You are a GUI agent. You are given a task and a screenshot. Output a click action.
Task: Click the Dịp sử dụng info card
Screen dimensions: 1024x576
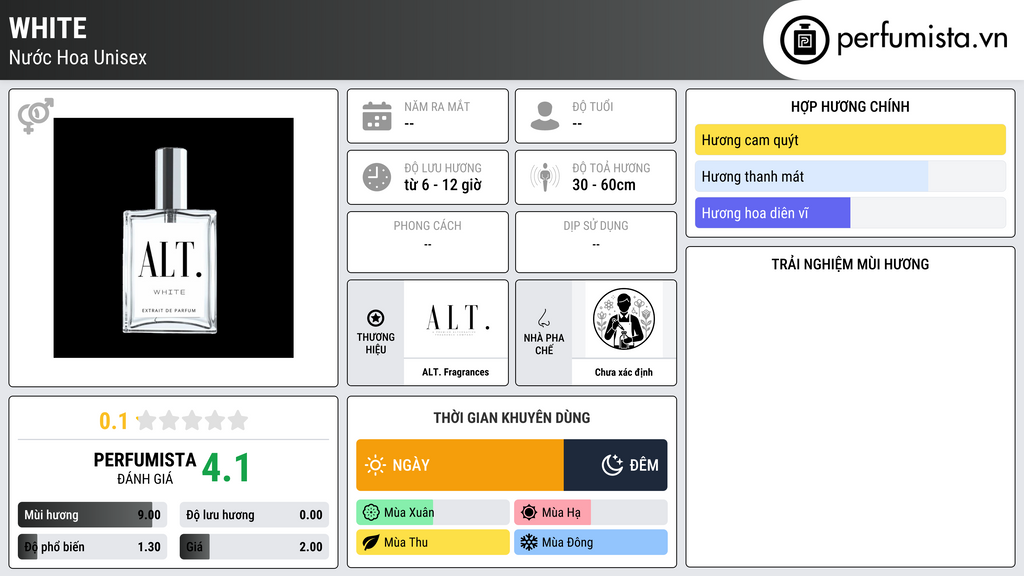click(x=596, y=242)
